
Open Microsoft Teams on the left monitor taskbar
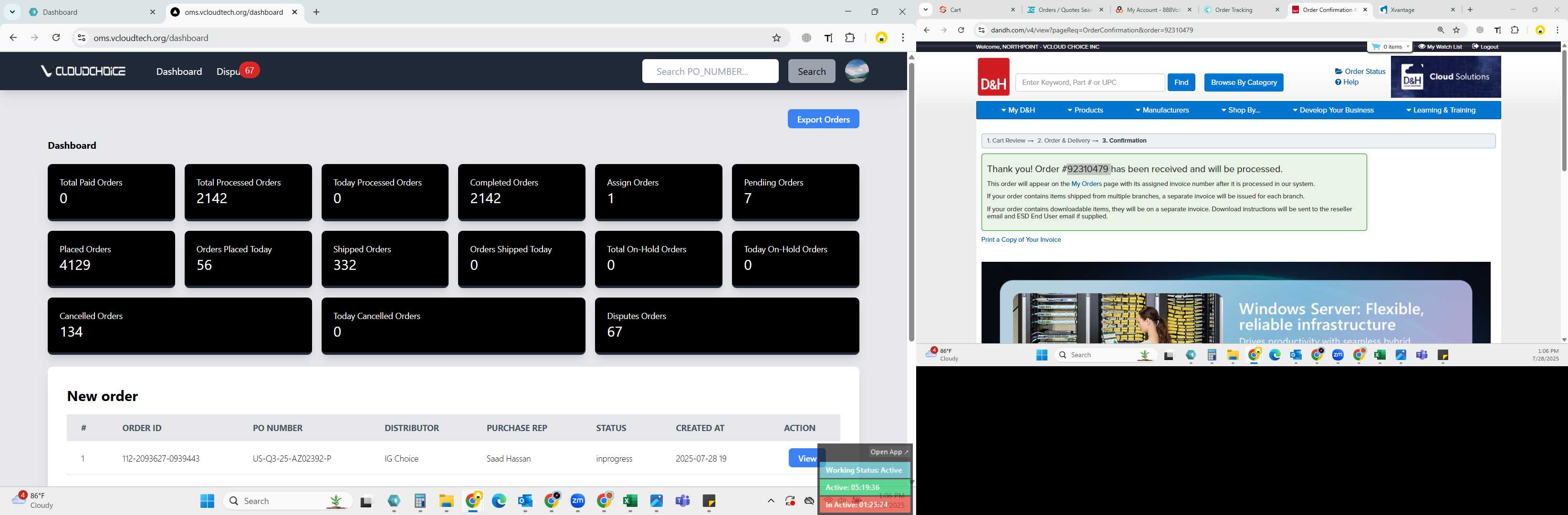[682, 501]
